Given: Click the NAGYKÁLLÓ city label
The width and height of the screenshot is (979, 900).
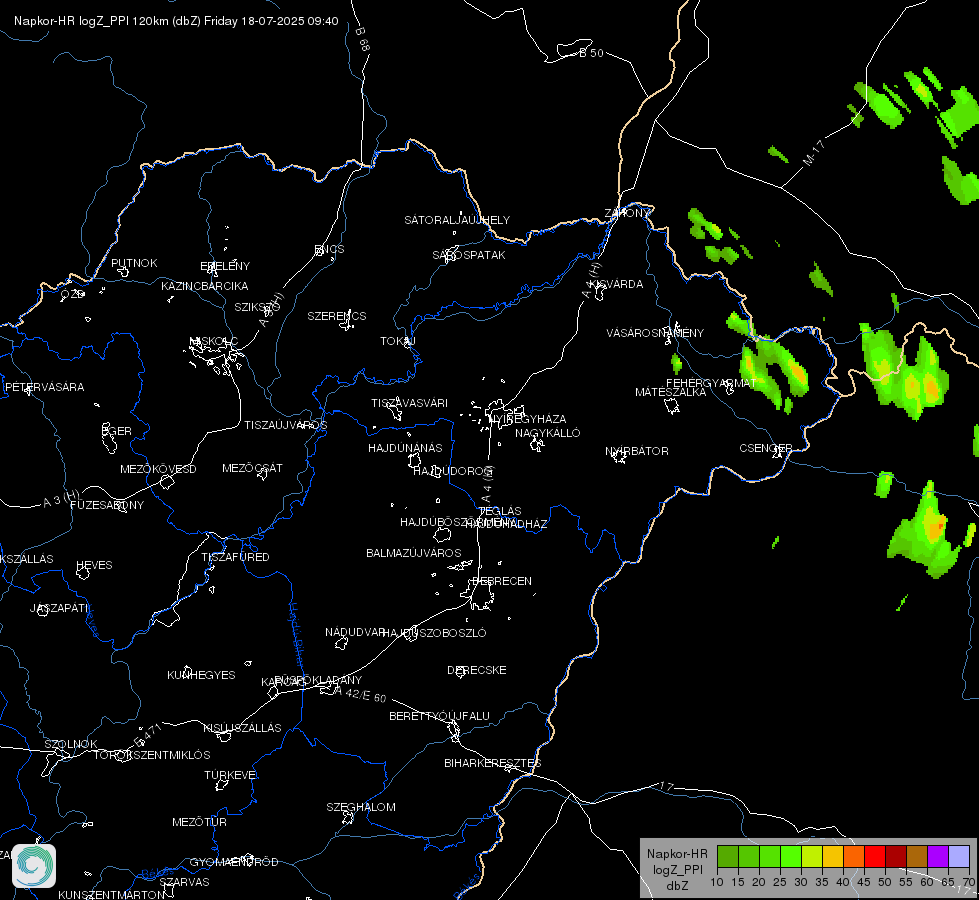Looking at the screenshot, I should tap(548, 433).
